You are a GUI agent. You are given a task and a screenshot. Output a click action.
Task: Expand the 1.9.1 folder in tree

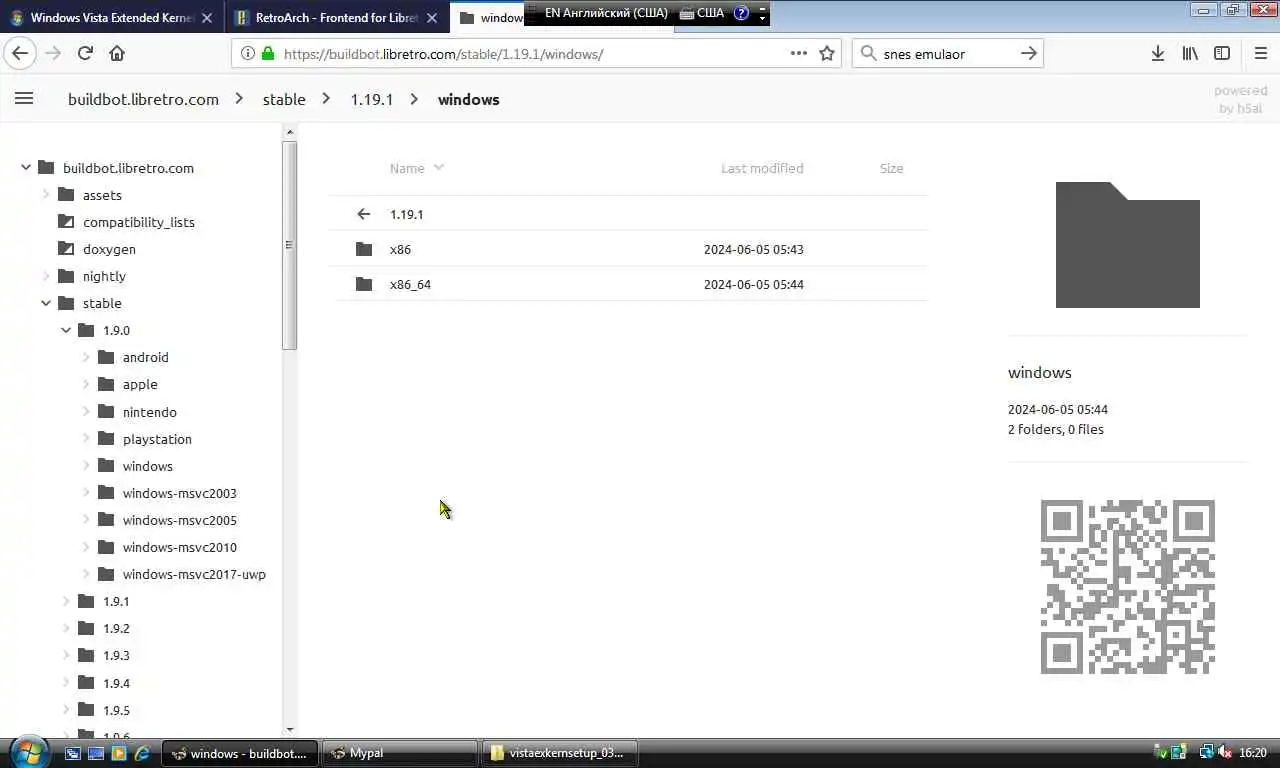click(x=66, y=601)
